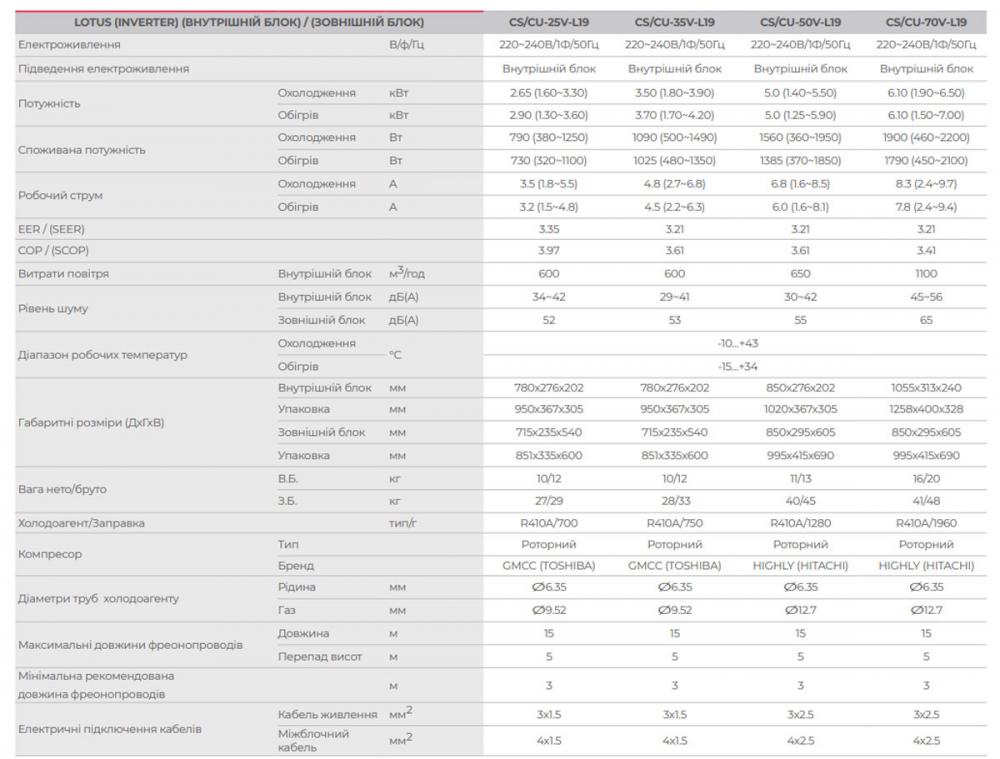This screenshot has height=759, width=1000.
Task: Click the CS/CU-35V-L19 column header
Action: (x=674, y=21)
